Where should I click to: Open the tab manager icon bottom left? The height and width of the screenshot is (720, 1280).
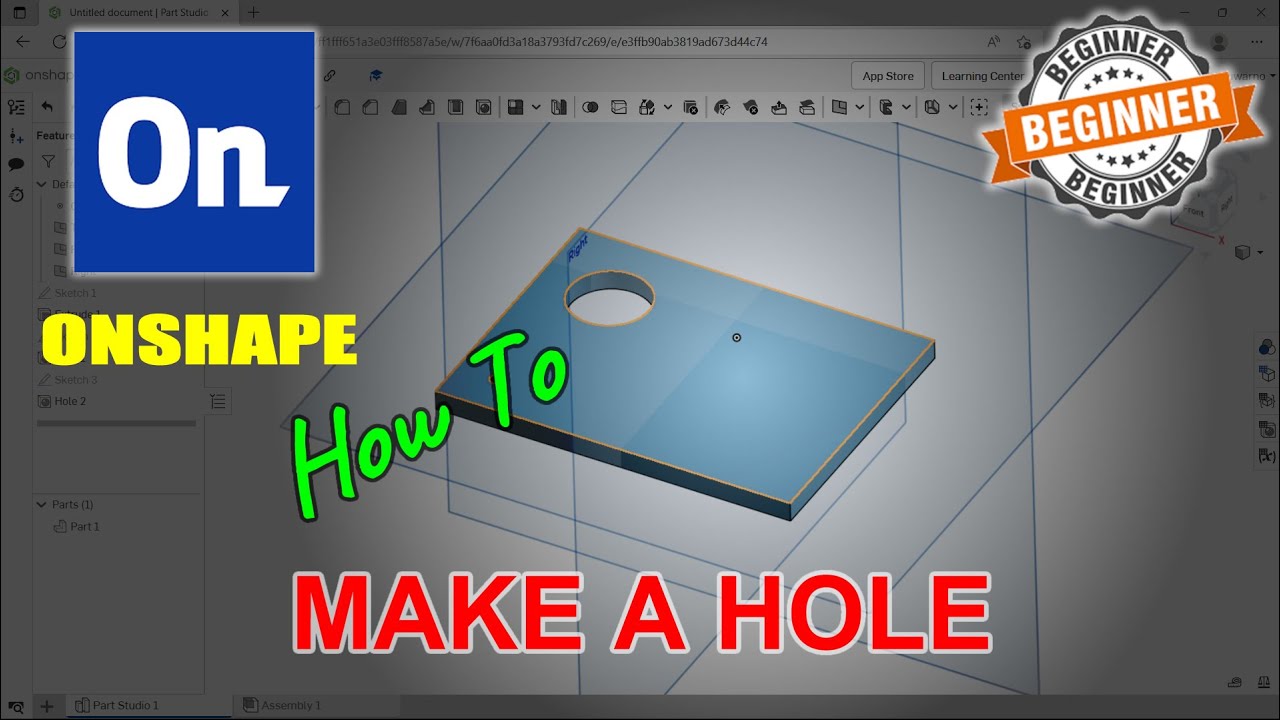tap(16, 705)
